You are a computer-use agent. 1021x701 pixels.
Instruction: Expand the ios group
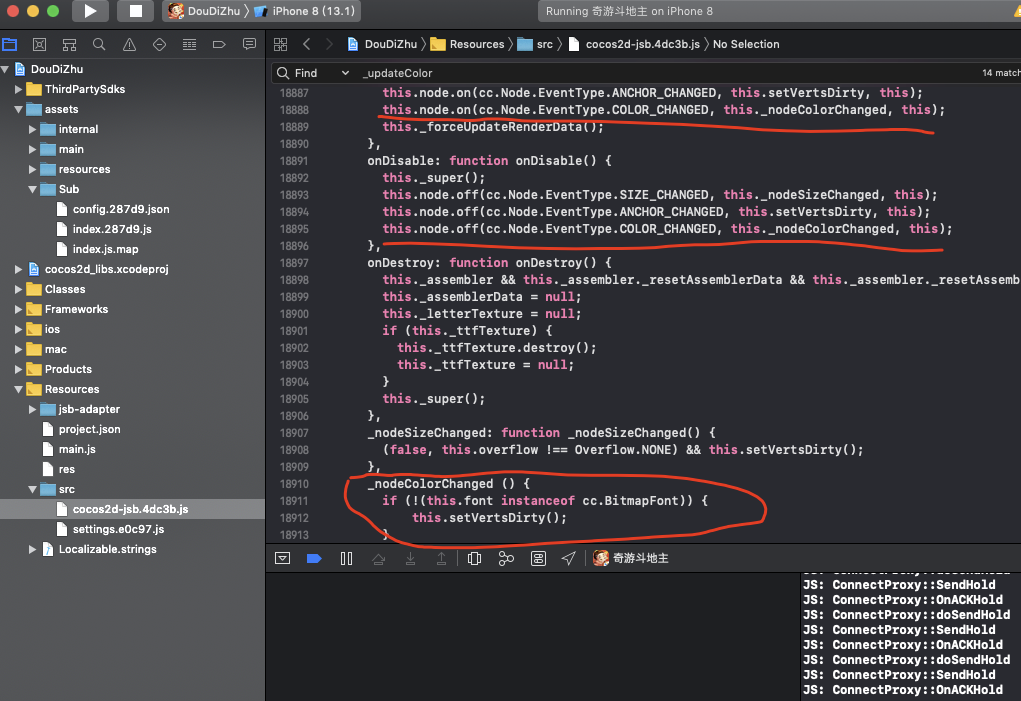(x=18, y=329)
